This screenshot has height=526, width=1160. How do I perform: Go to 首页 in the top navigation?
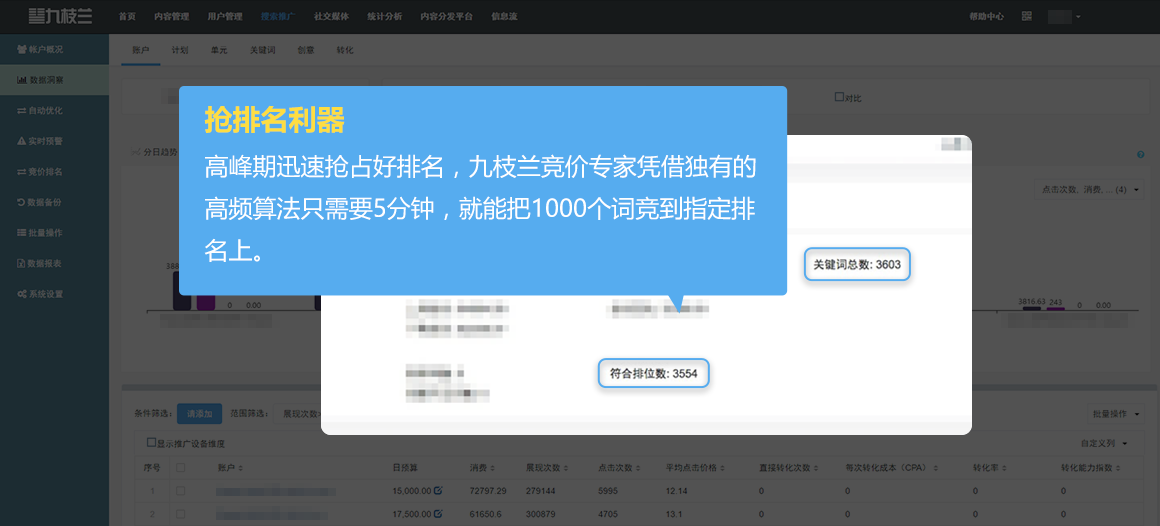point(127,16)
